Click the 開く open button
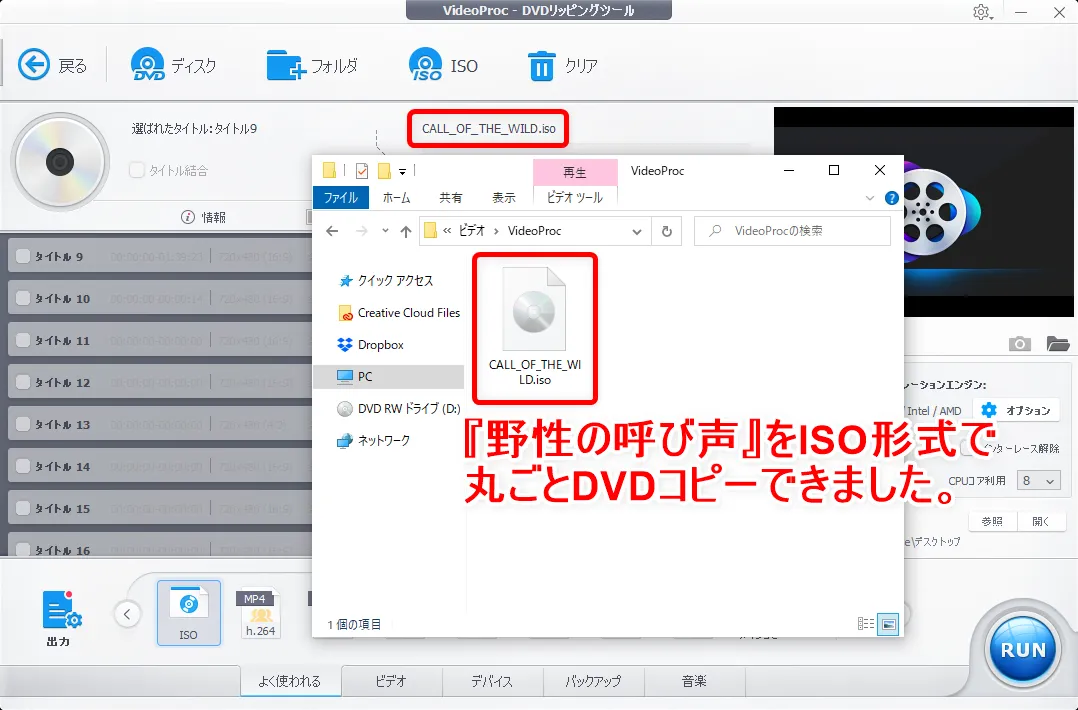The height and width of the screenshot is (710, 1078). [1042, 521]
